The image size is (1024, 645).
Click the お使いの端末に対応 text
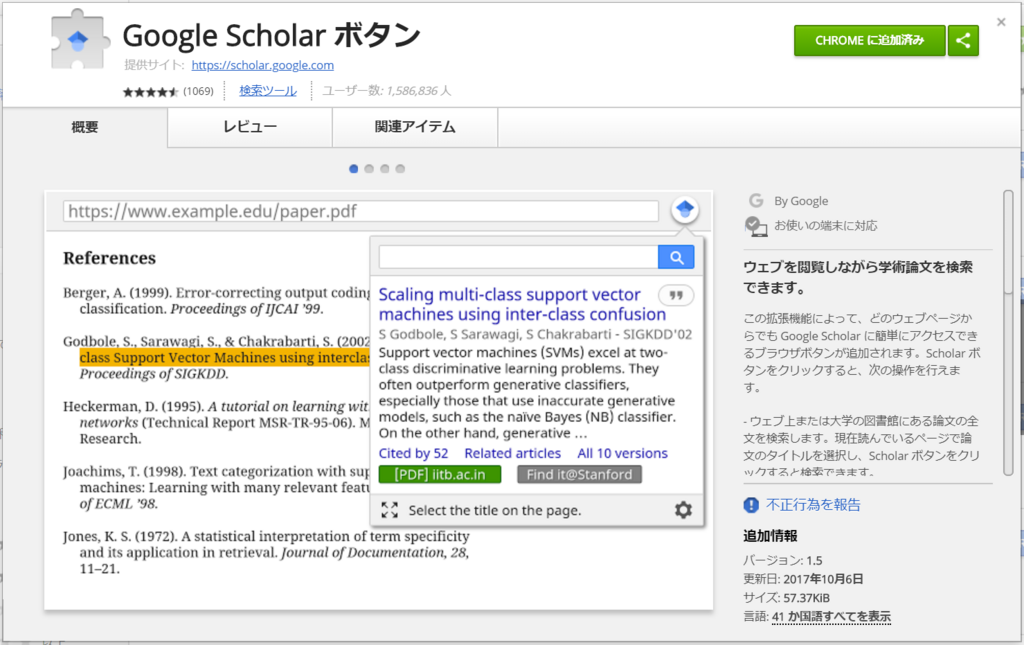826,226
